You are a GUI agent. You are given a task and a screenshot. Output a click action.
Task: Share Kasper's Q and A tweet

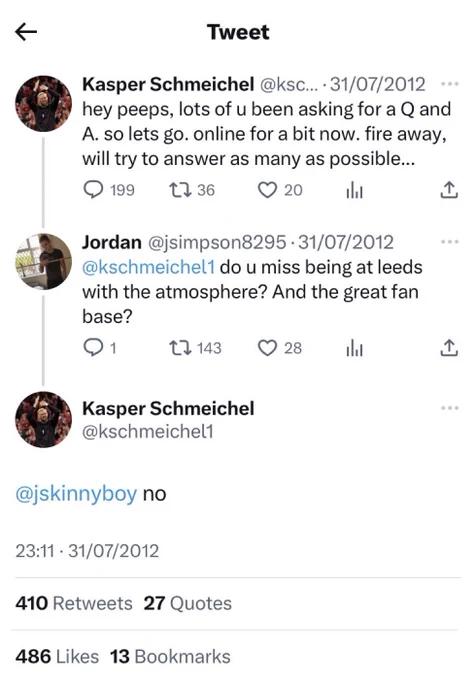[x=449, y=190]
